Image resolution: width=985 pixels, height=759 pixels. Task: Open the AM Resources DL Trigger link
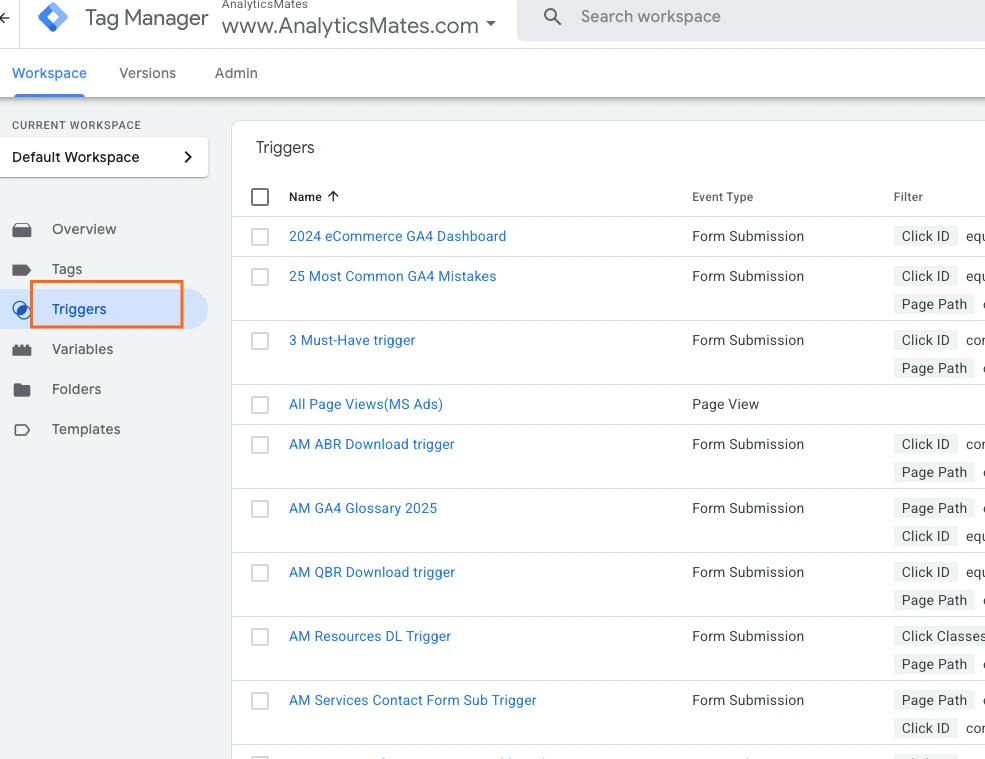click(370, 636)
